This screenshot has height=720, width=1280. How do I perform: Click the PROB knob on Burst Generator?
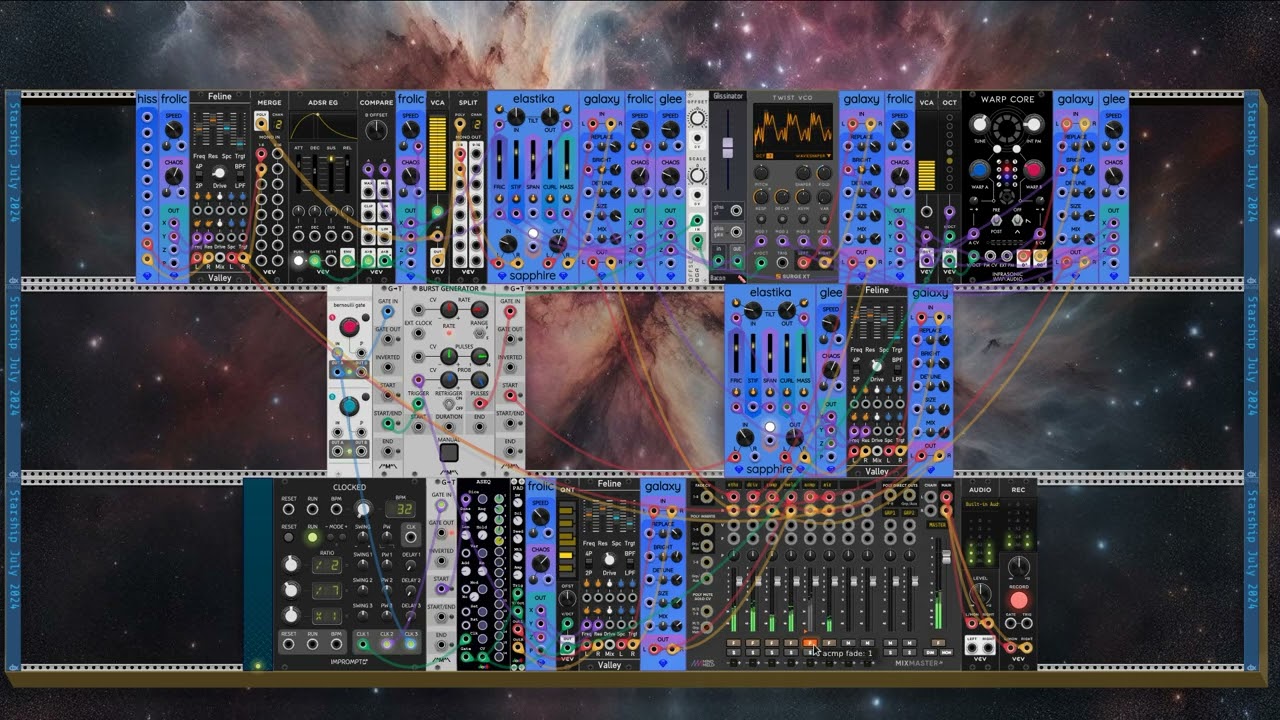479,380
